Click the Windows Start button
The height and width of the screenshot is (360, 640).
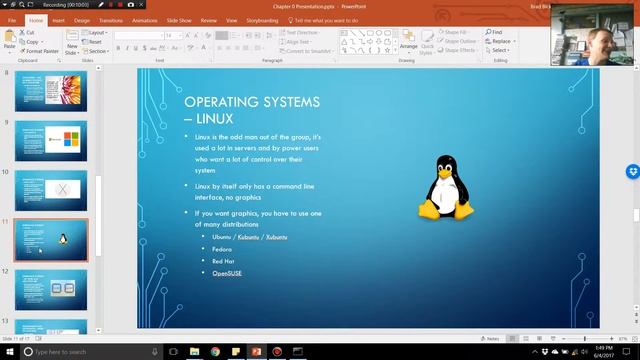tap(9, 351)
